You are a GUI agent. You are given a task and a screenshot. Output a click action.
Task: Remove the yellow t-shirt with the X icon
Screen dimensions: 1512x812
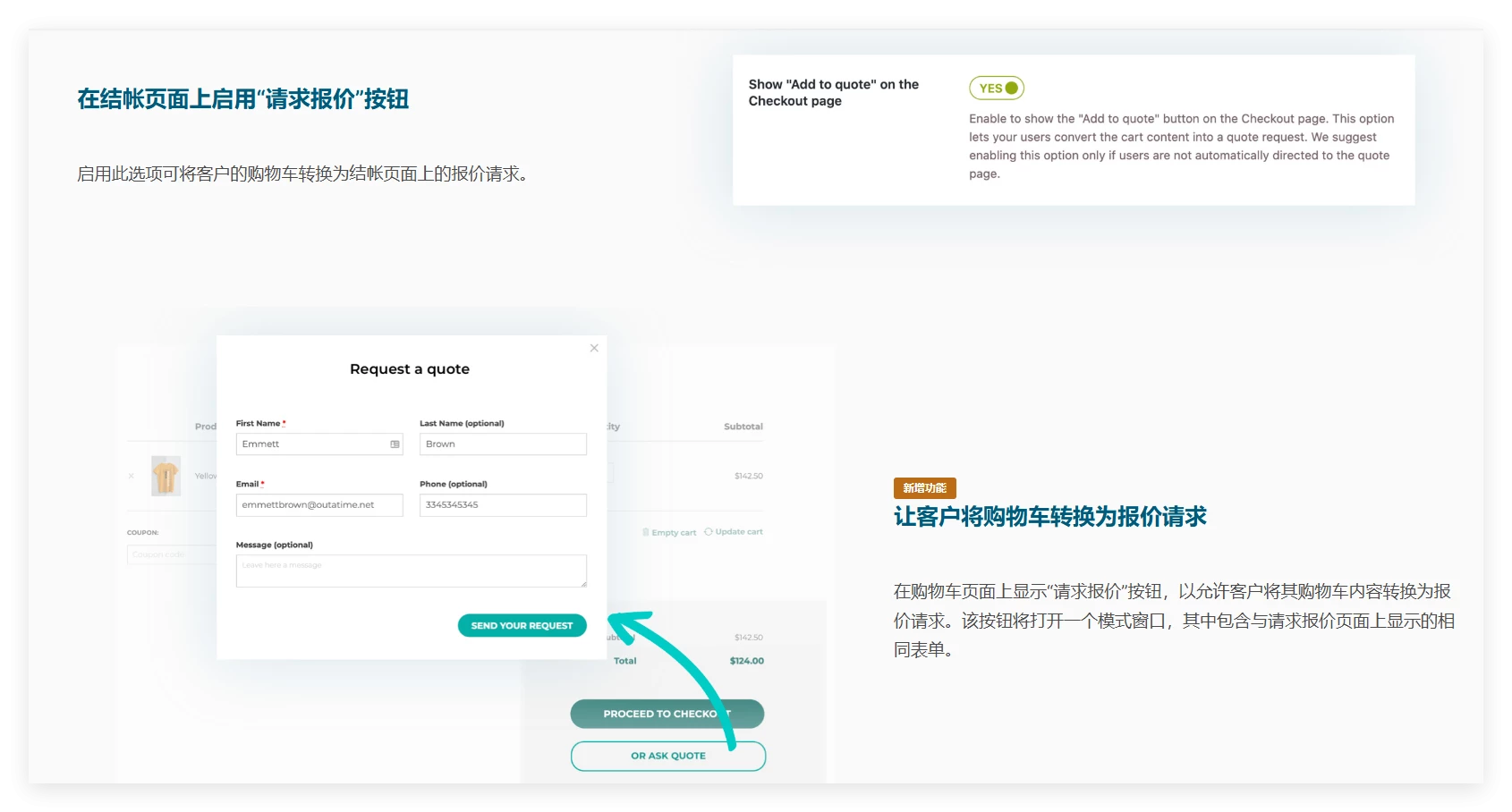132,476
